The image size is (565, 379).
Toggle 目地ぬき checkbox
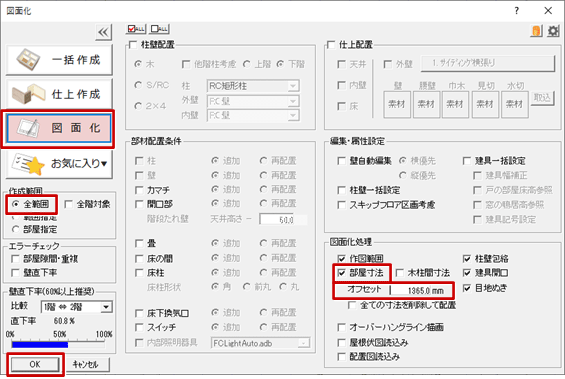coord(467,288)
